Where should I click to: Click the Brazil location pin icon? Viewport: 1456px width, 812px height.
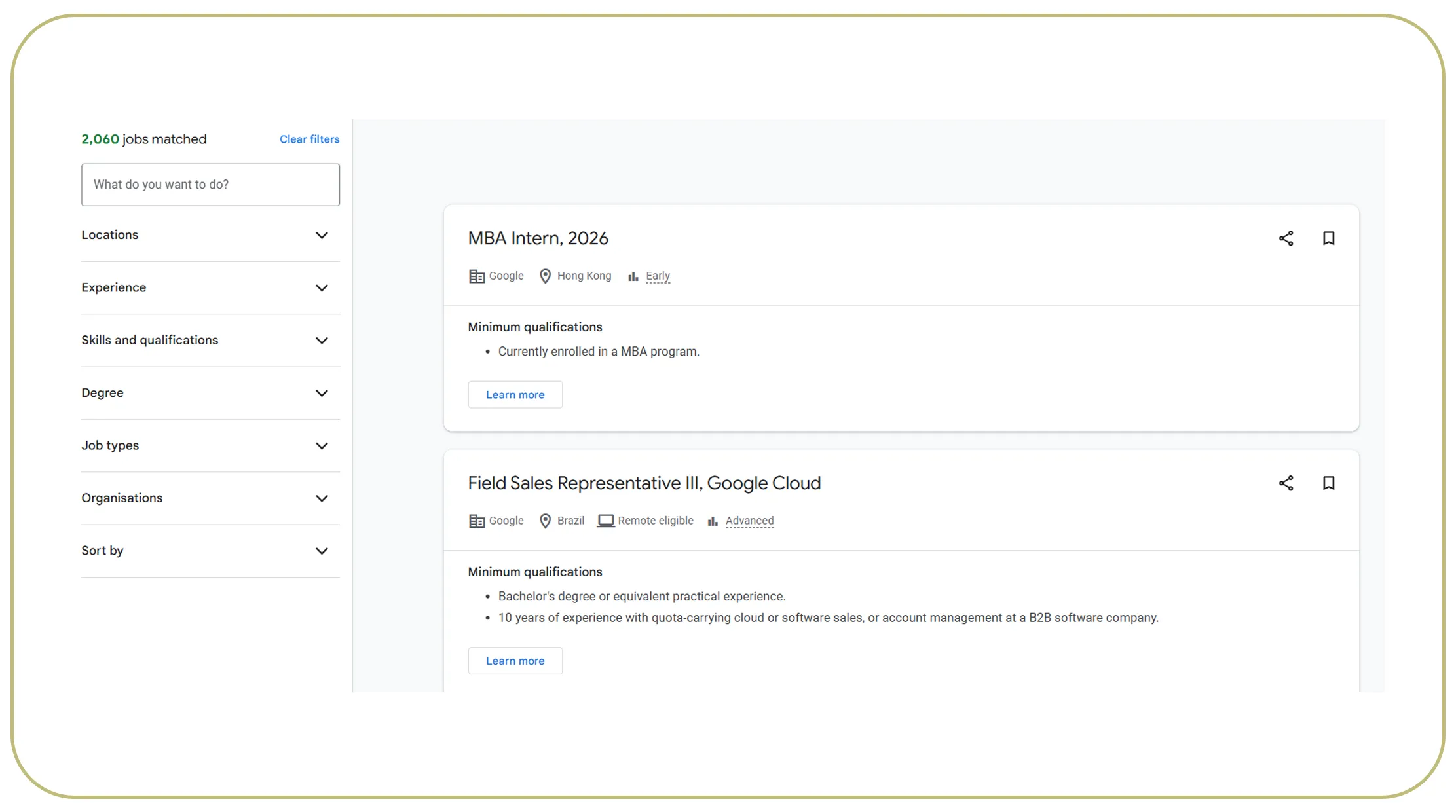pos(546,521)
